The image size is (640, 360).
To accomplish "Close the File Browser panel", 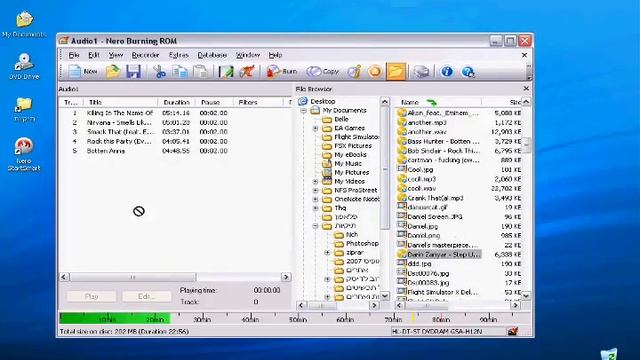I will pos(526,88).
